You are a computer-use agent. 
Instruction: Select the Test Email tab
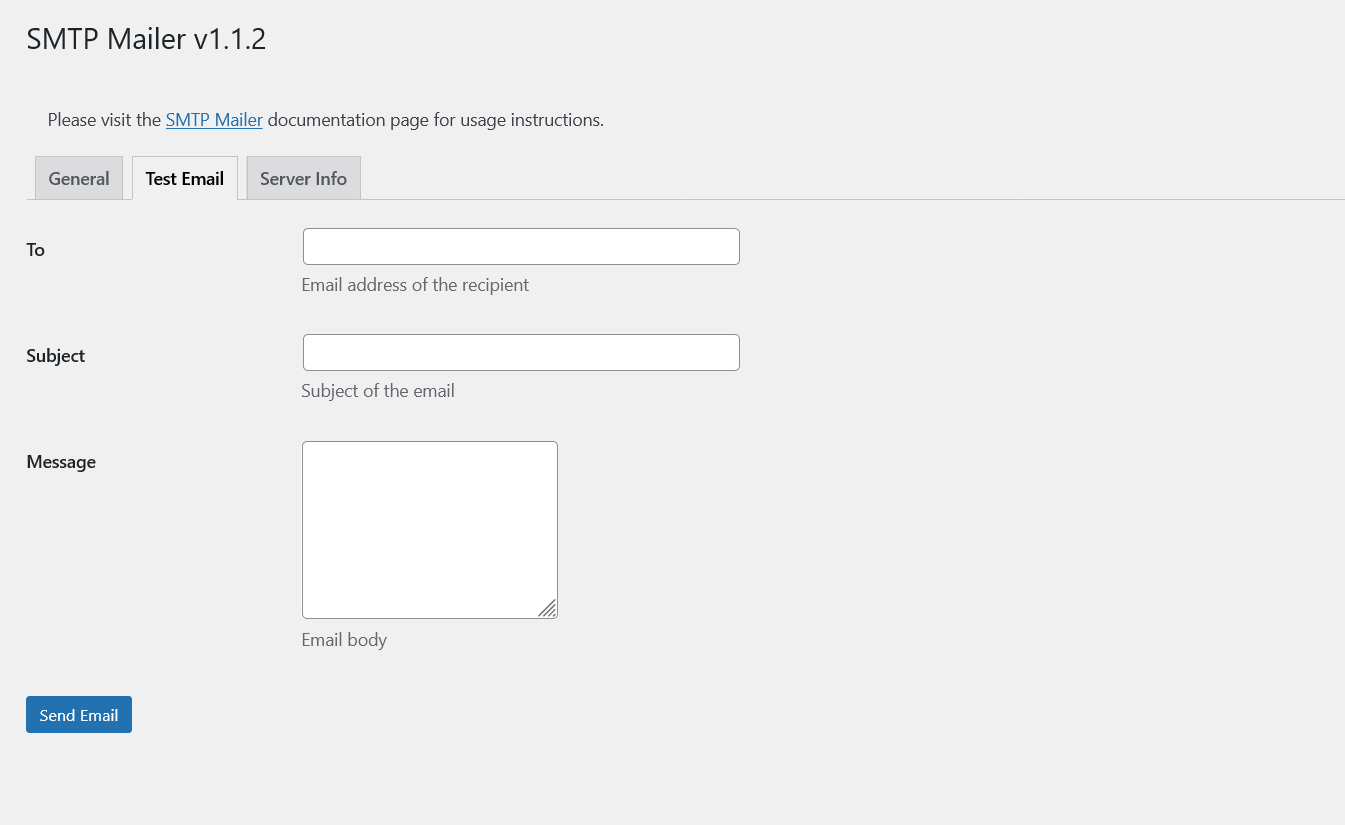tap(185, 178)
